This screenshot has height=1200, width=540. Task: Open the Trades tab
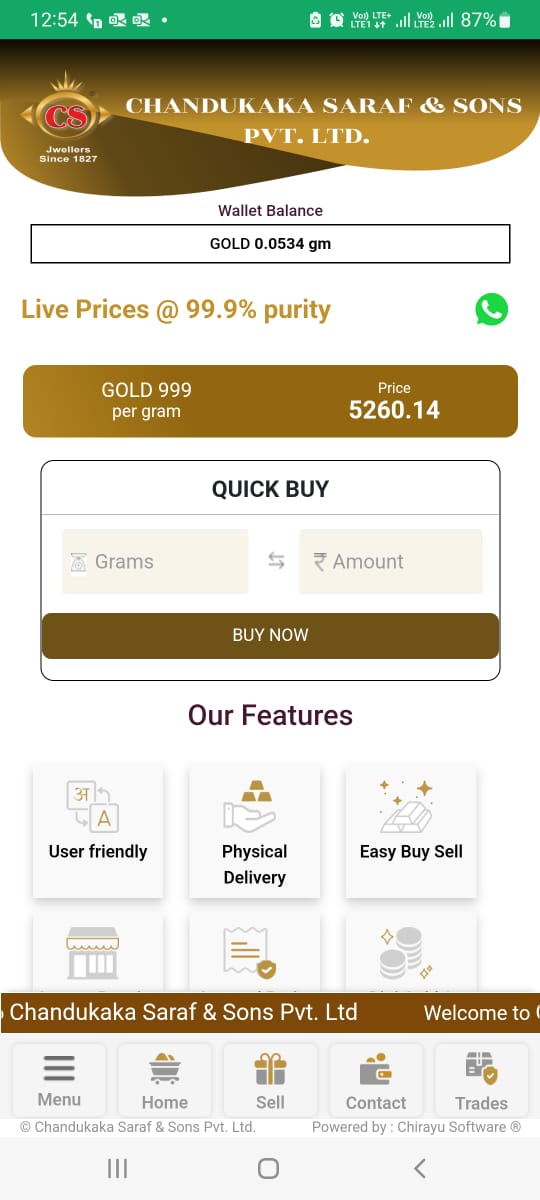(x=482, y=1080)
